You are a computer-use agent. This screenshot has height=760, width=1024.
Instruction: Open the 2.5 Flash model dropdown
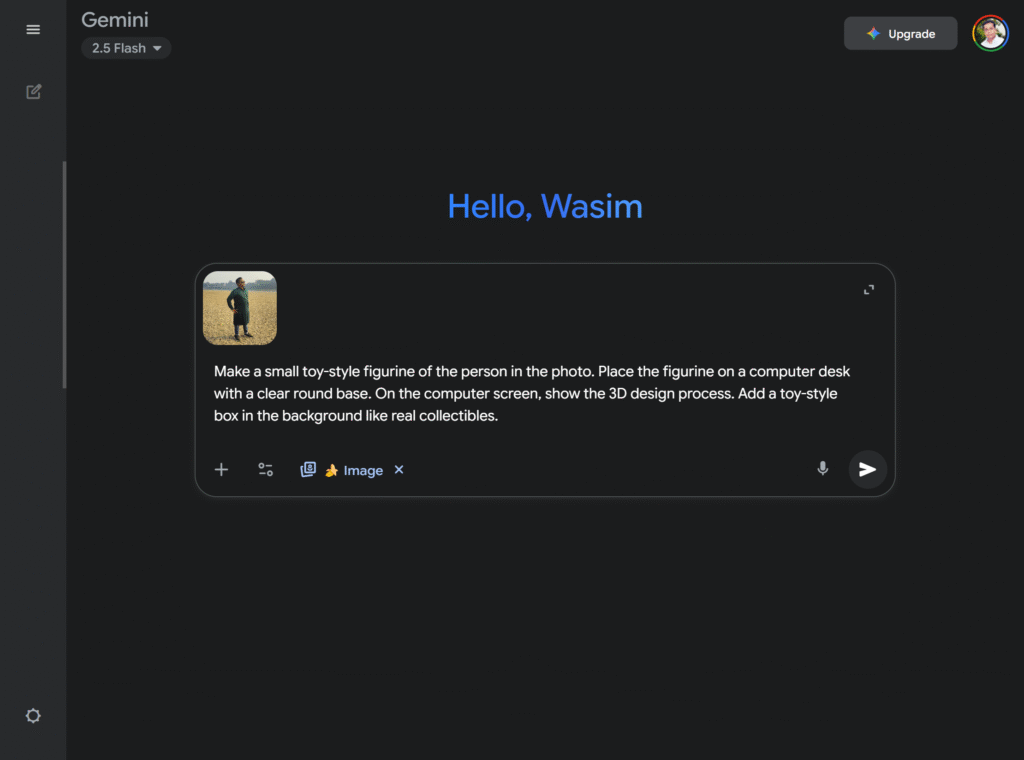point(126,48)
